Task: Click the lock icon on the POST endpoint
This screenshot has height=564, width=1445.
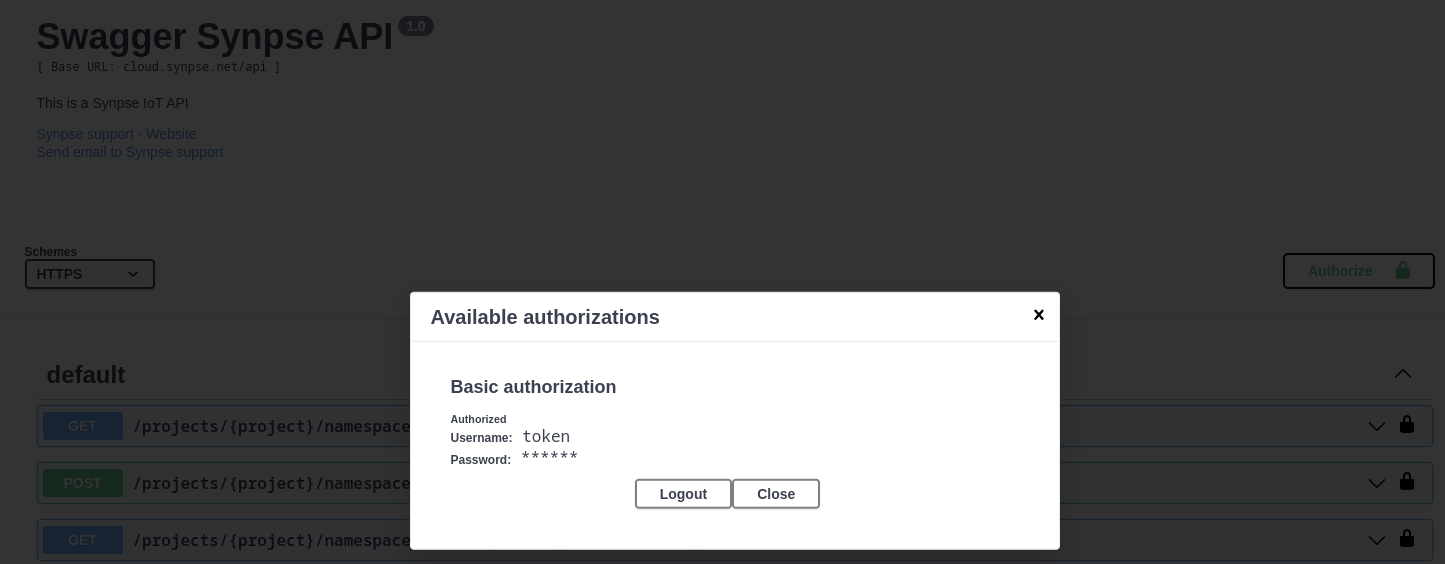Action: tap(1407, 481)
